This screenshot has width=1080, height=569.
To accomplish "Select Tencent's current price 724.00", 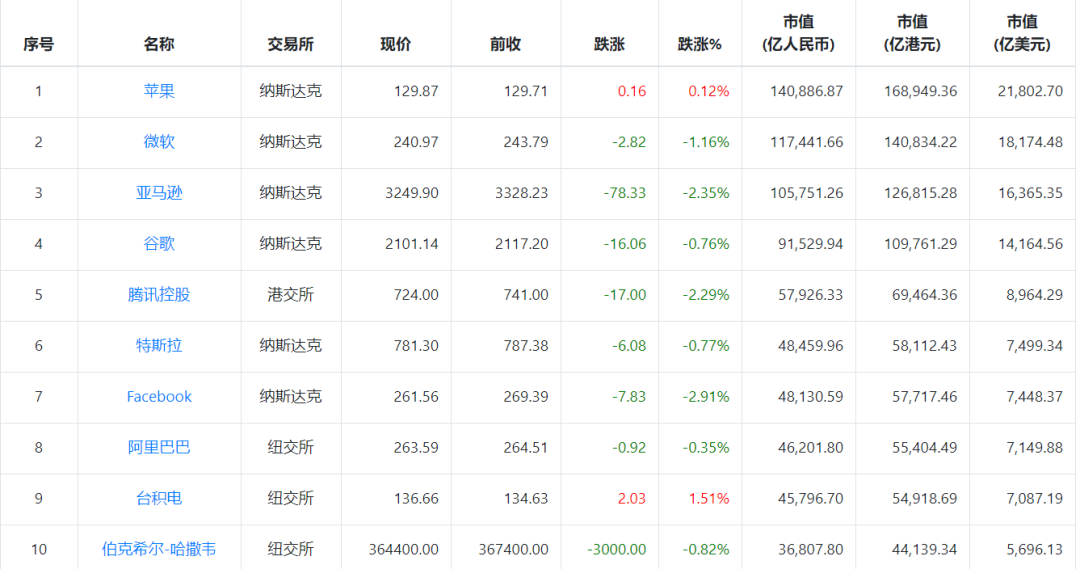I will click(x=416, y=295).
